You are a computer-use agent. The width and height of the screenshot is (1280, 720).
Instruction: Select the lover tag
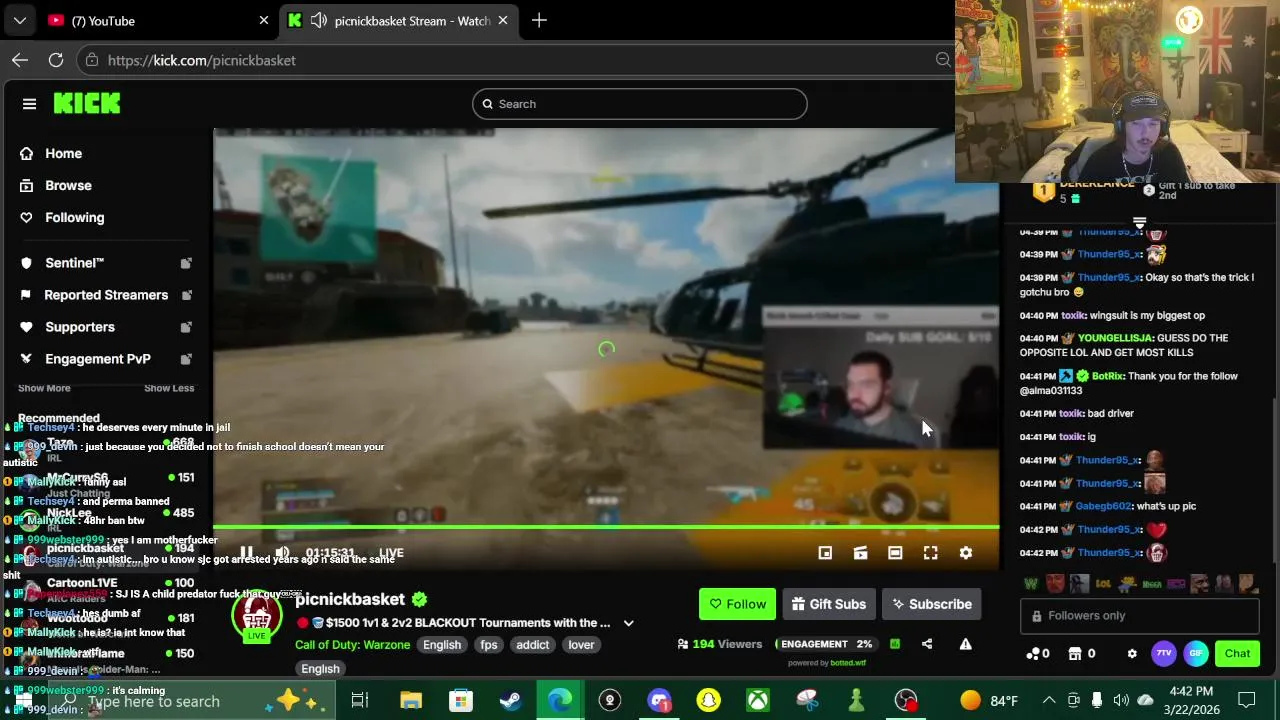pos(581,645)
